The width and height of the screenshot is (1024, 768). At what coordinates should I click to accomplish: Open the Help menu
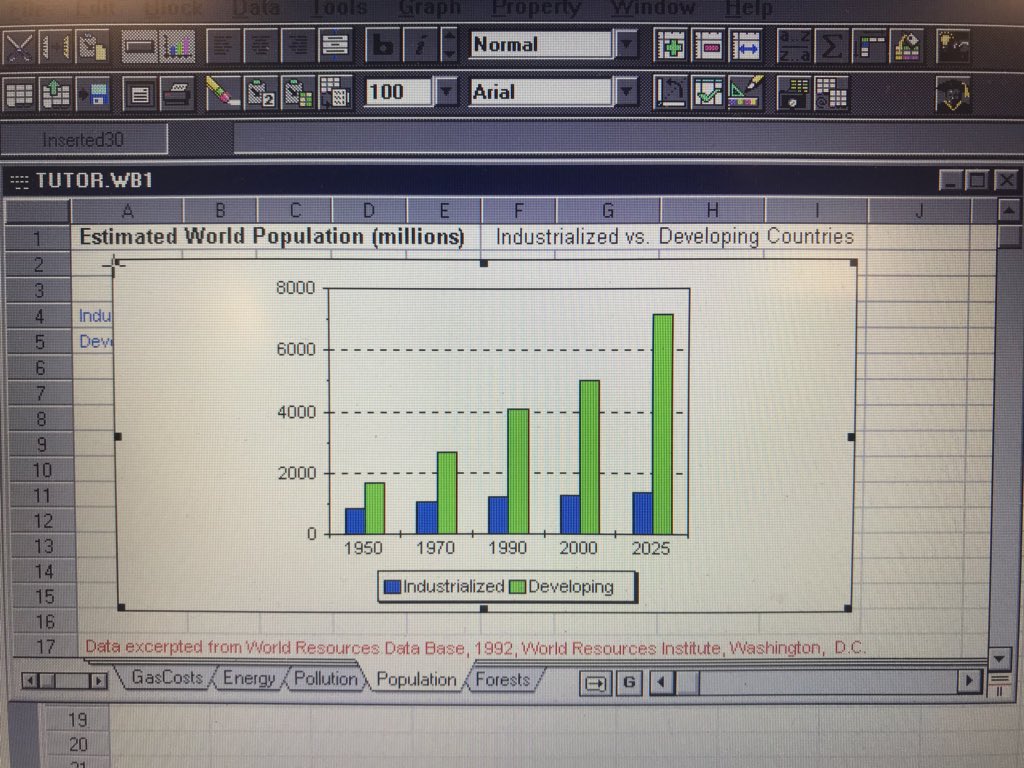[749, 8]
